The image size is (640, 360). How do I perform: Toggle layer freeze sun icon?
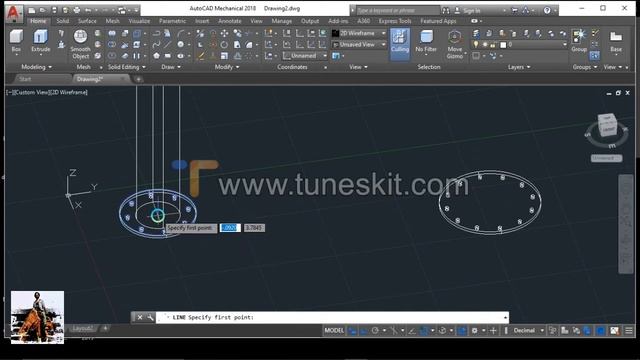484,44
